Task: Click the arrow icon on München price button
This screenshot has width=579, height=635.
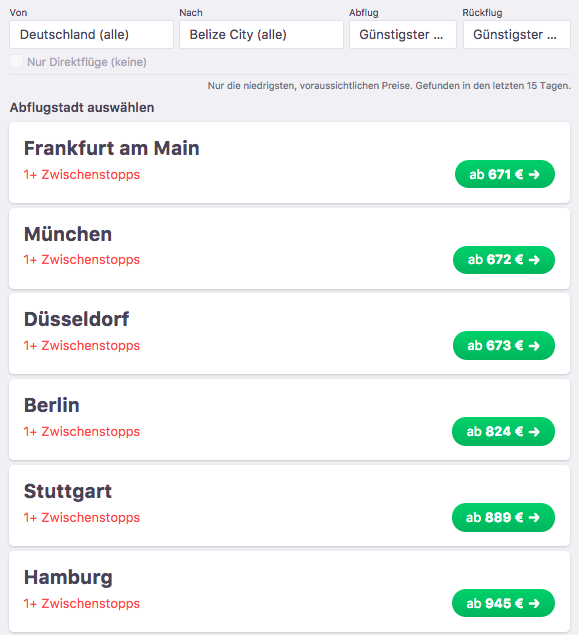Action: [x=534, y=260]
